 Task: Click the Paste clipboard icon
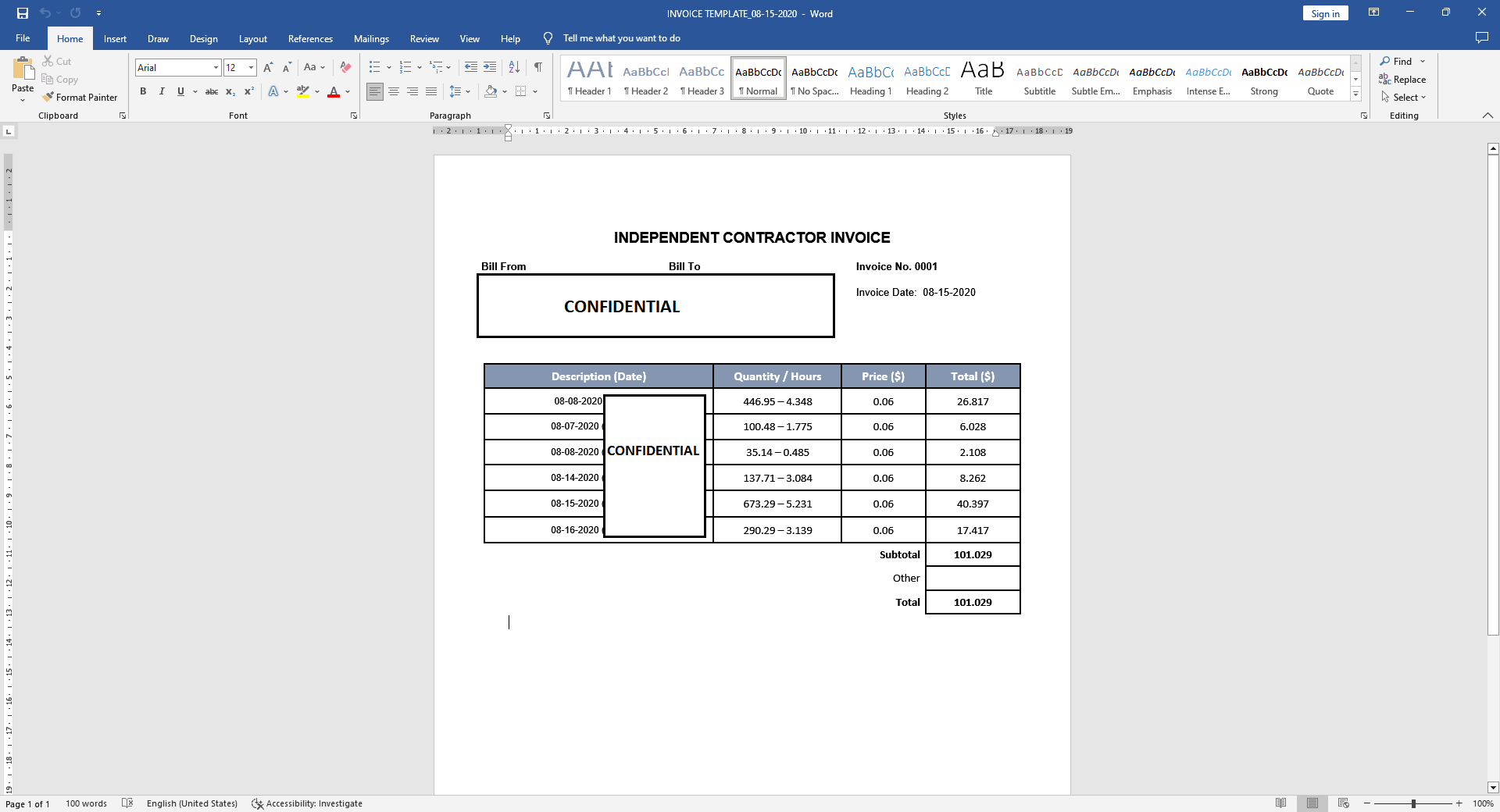23,69
